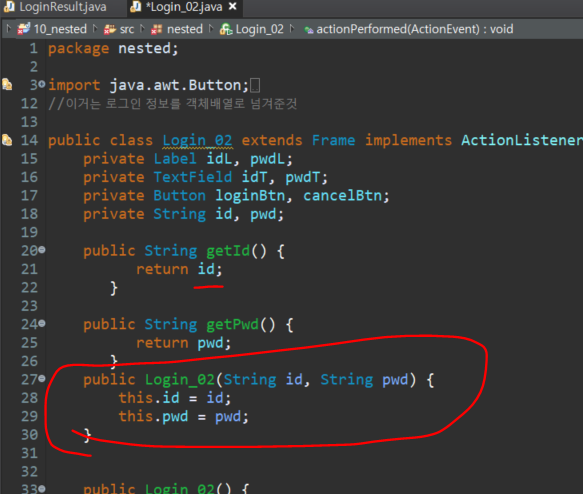Click 'package nested;' on line 1
This screenshot has height=494, width=583.
click(x=113, y=49)
